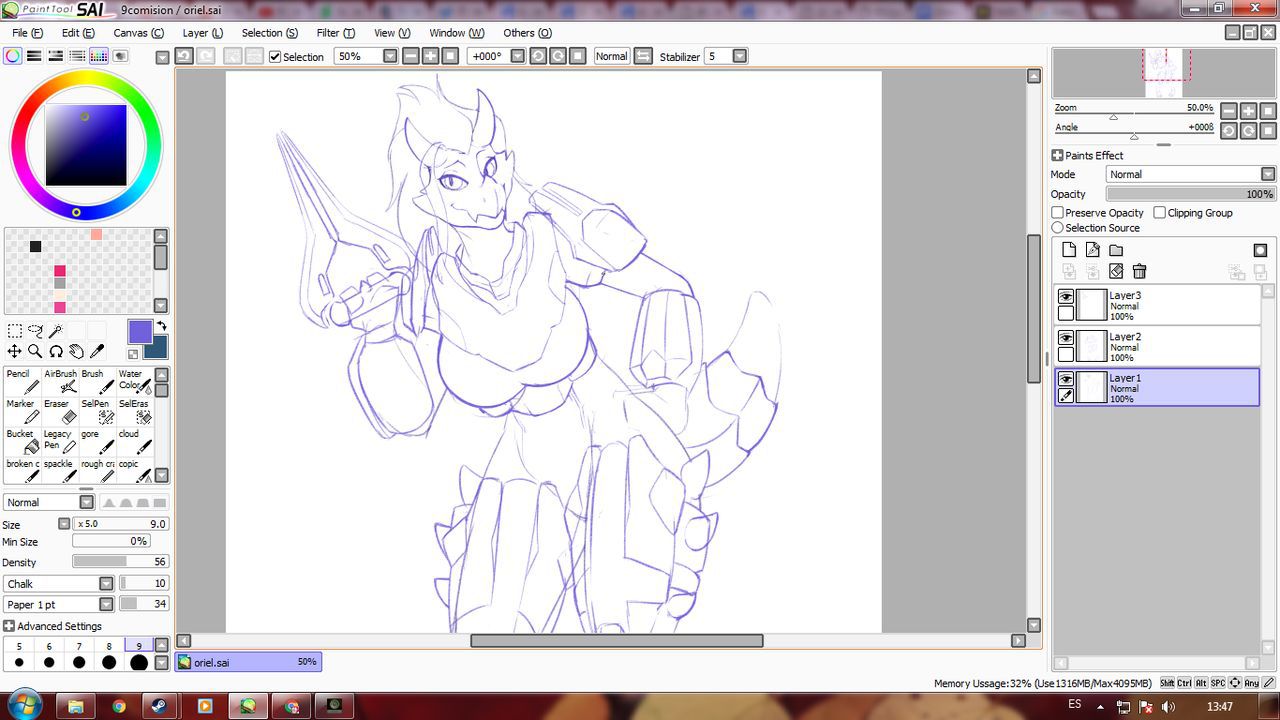Image resolution: width=1280 pixels, height=720 pixels.
Task: Open the Window menu
Action: pos(456,33)
